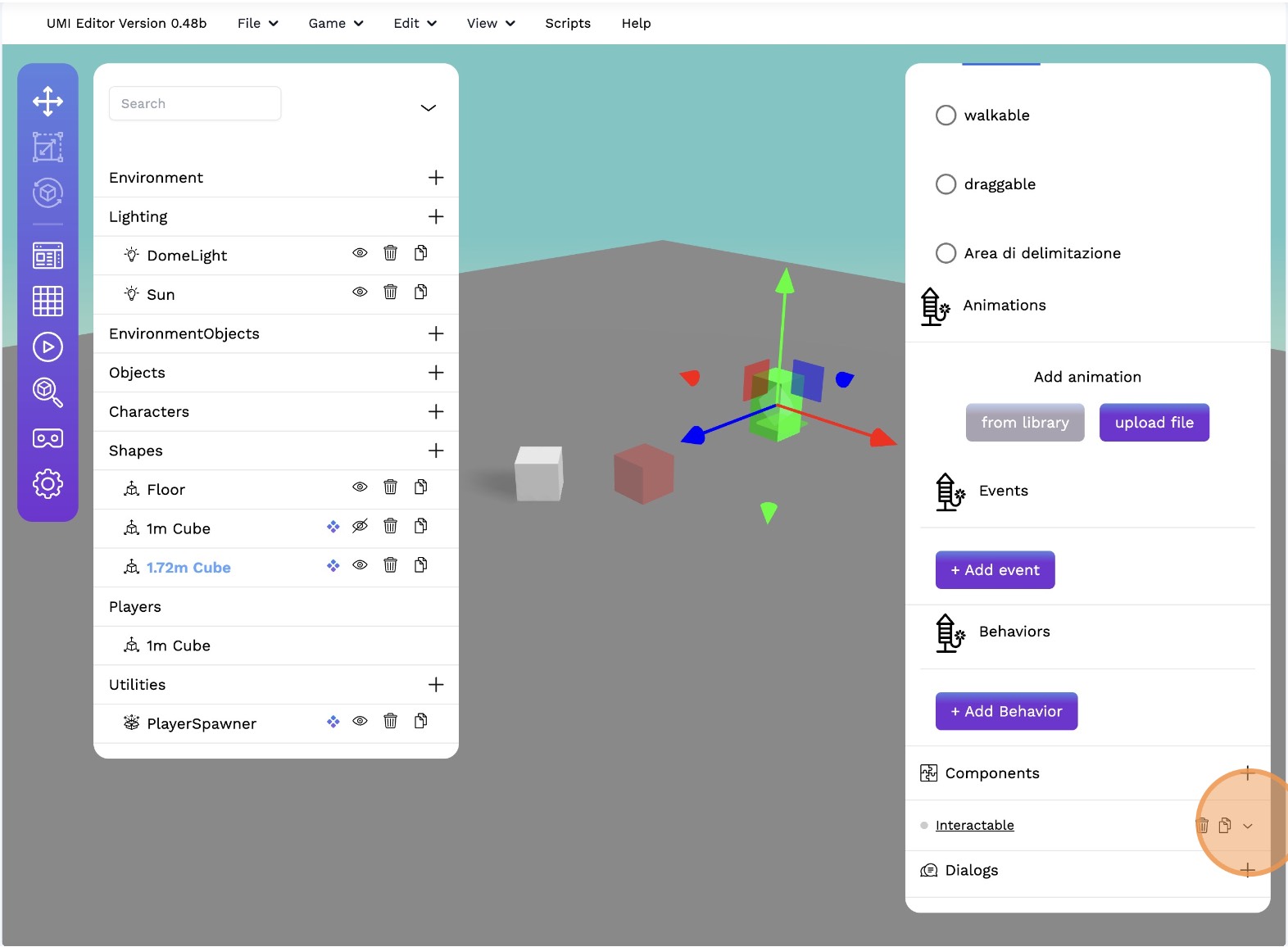
Task: Click the + Add event button
Action: point(995,570)
